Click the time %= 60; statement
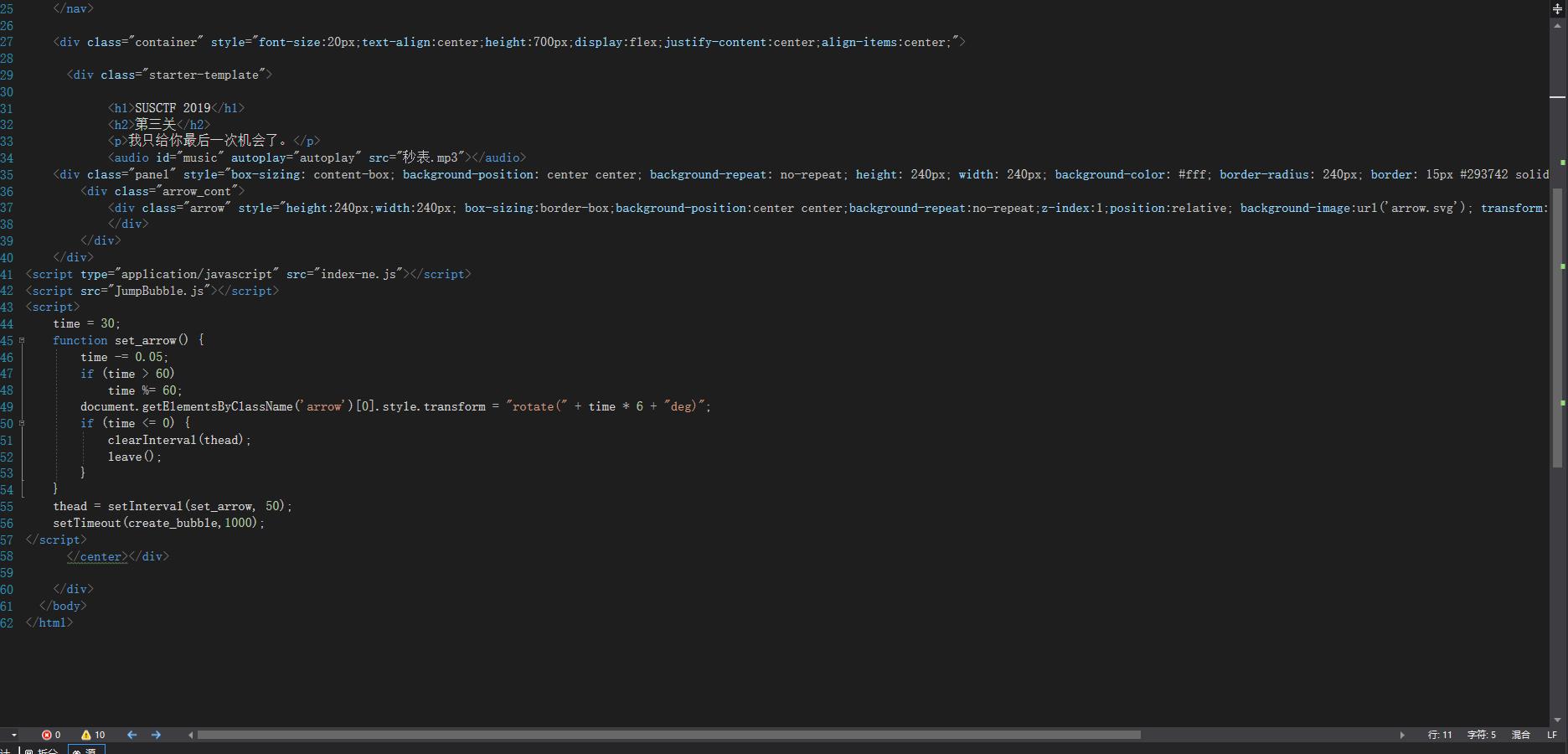This screenshot has width=1568, height=754. coord(145,390)
